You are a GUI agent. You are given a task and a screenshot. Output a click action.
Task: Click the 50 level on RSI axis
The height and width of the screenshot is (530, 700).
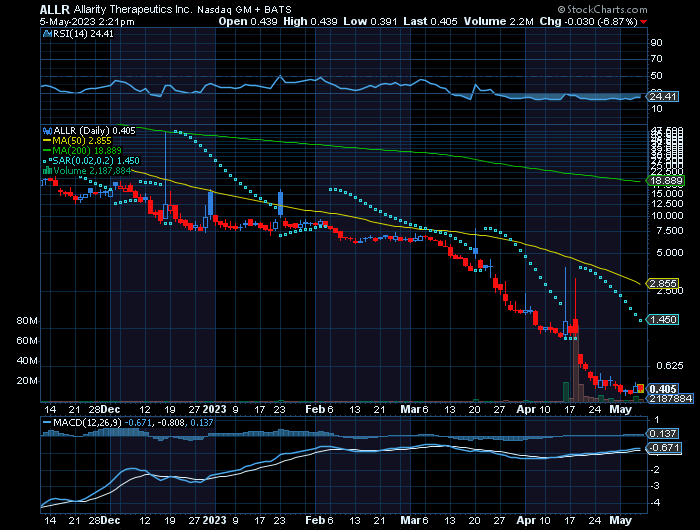(x=656, y=76)
